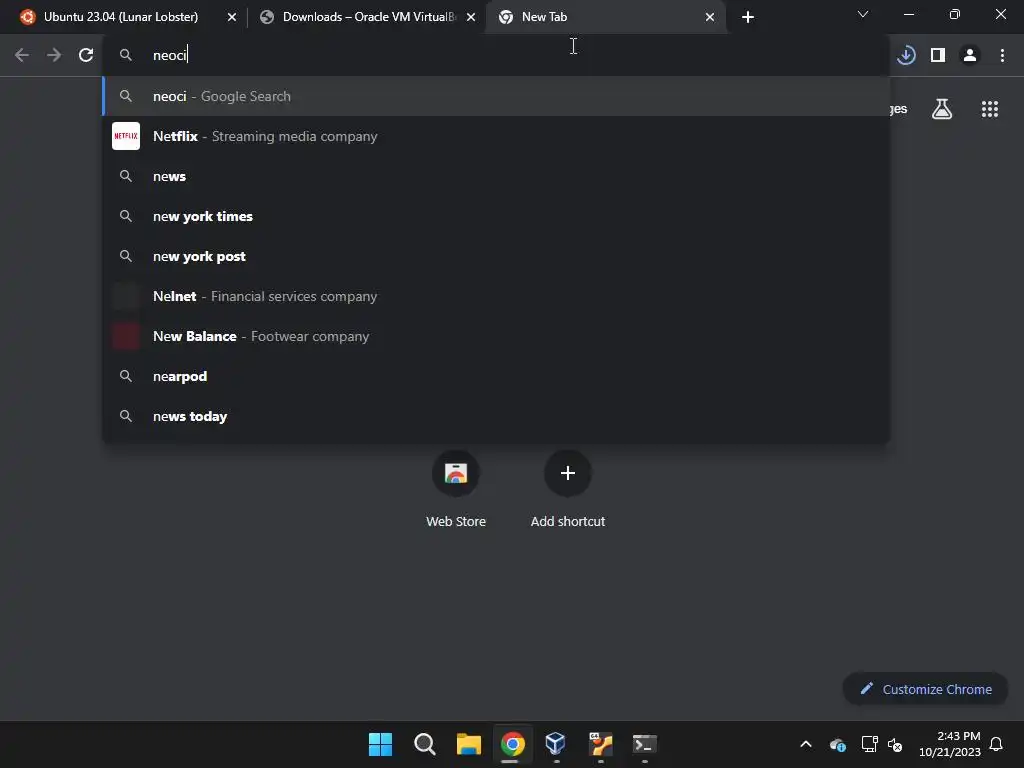This screenshot has height=768, width=1024.
Task: Select the neoci Google Search suggestion
Action: (x=496, y=96)
